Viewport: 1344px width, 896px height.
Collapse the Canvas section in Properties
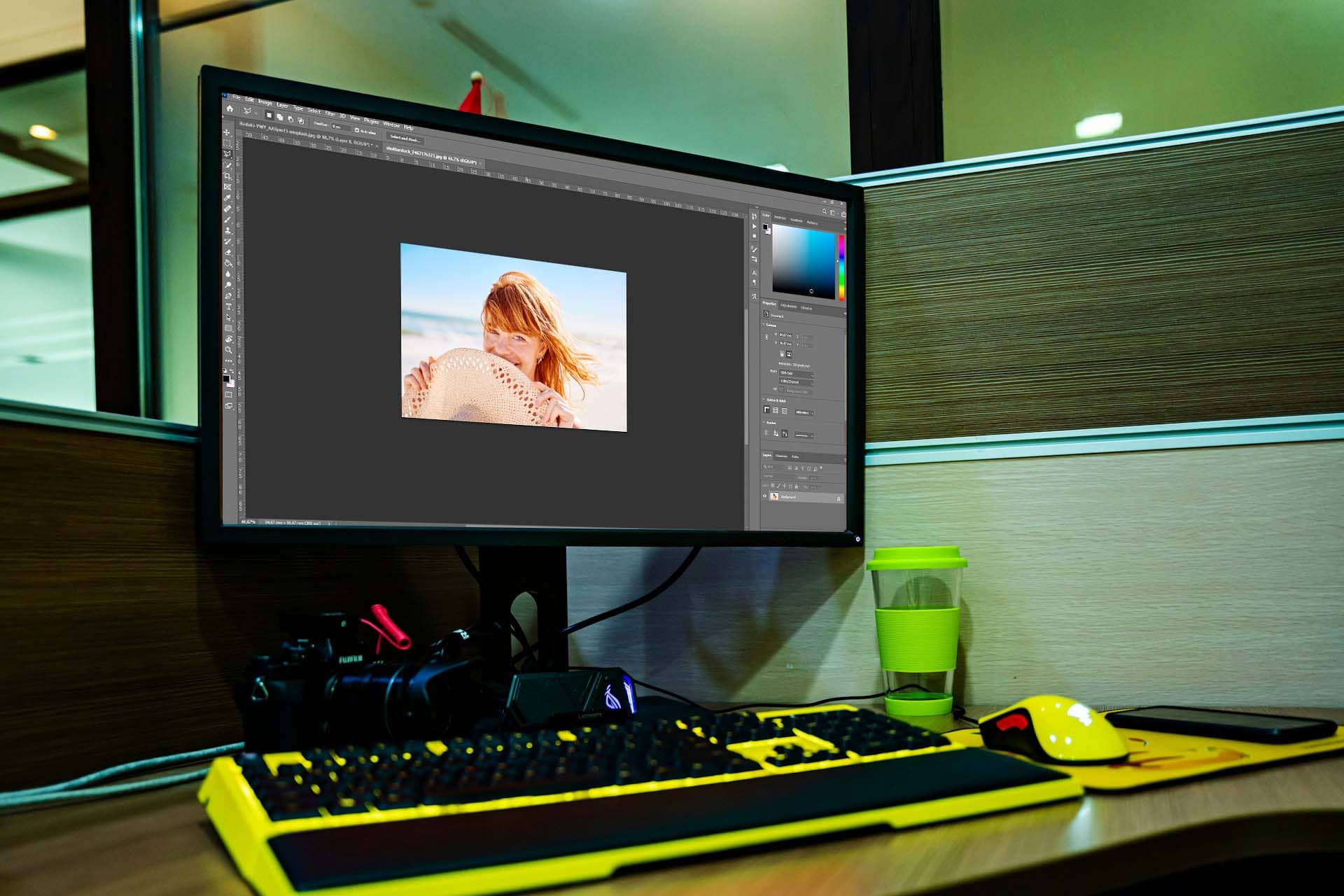[763, 325]
